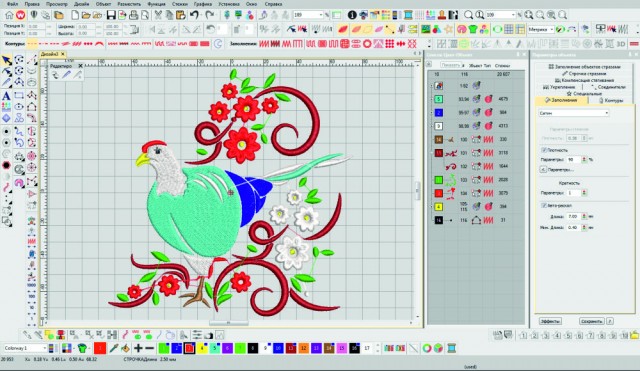Click the Undo arrow icon
The height and width of the screenshot is (371, 640).
click(x=194, y=15)
